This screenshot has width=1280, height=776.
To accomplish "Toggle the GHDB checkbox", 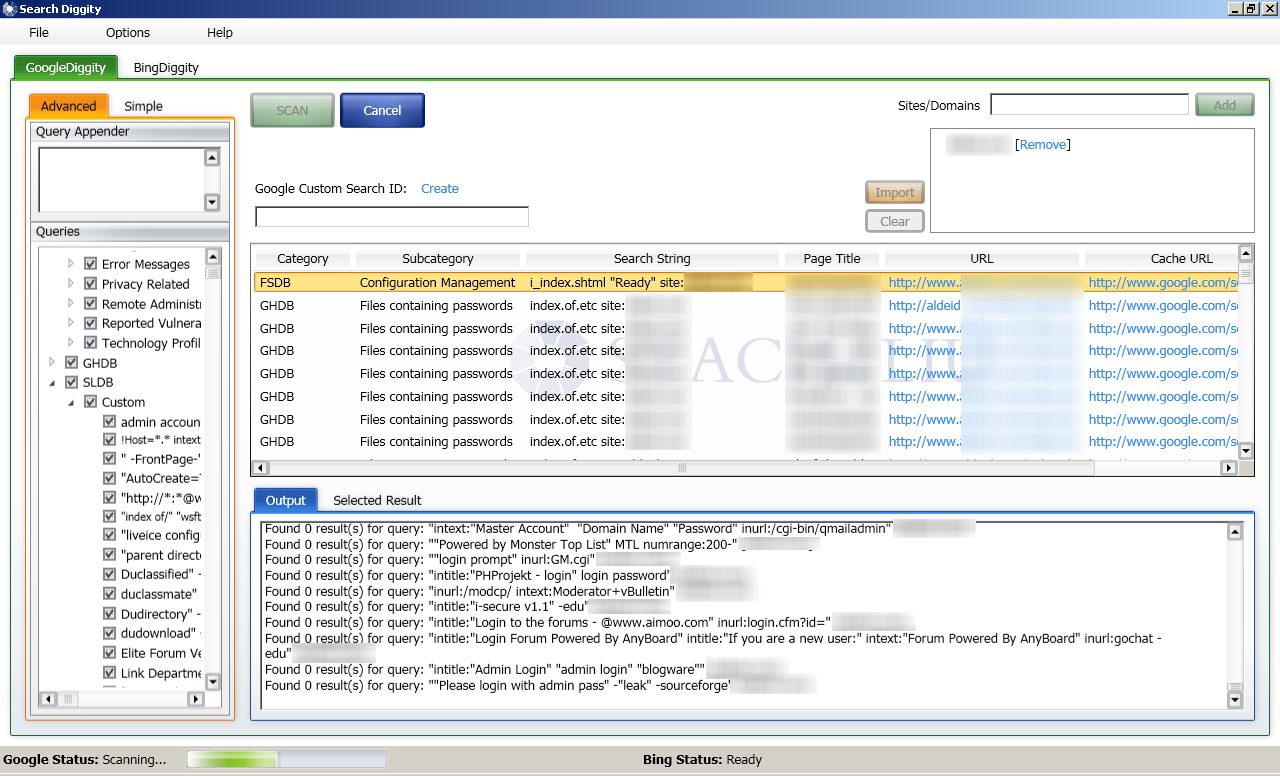I will (72, 363).
